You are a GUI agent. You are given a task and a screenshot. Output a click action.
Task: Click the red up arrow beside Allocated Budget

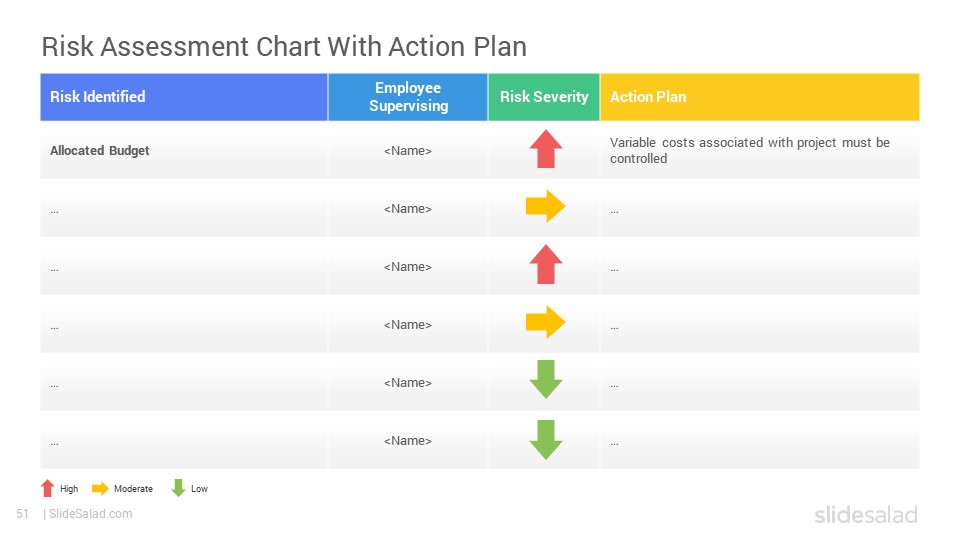click(546, 149)
